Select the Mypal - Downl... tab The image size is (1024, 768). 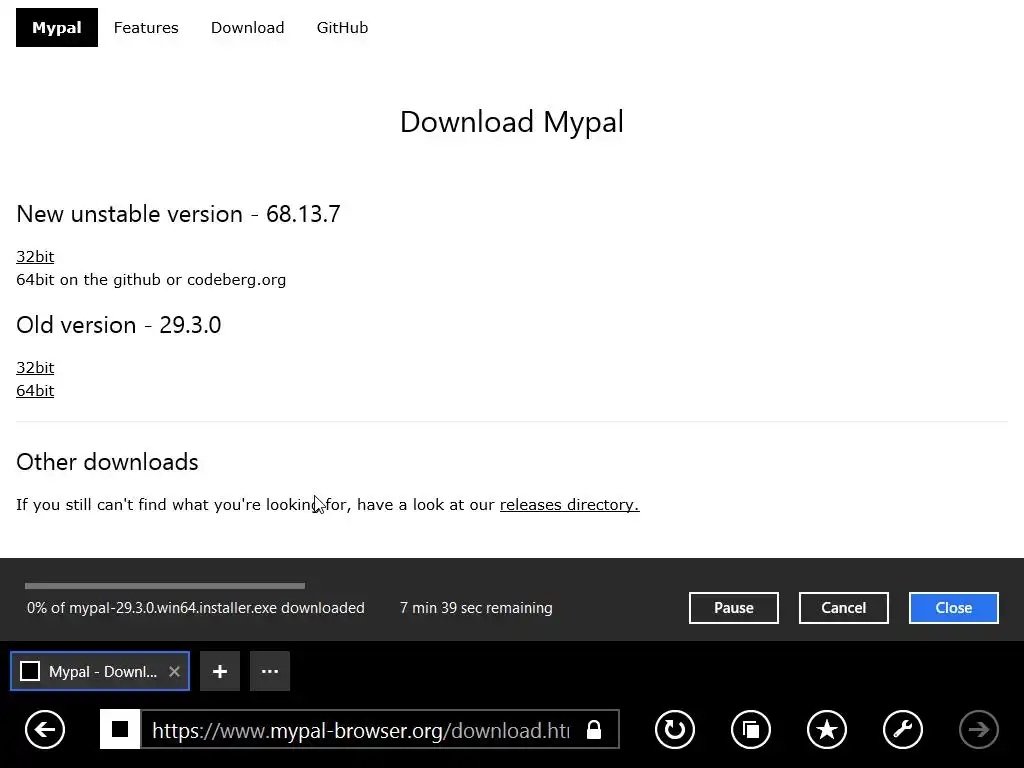point(100,671)
